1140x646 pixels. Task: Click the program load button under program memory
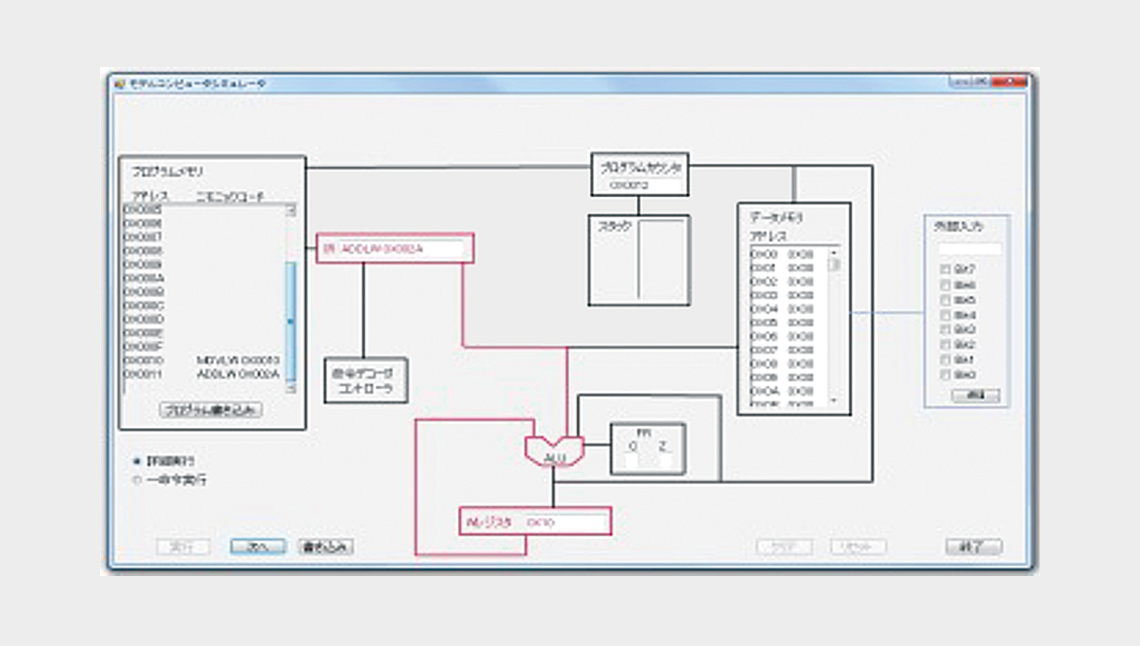tap(211, 410)
